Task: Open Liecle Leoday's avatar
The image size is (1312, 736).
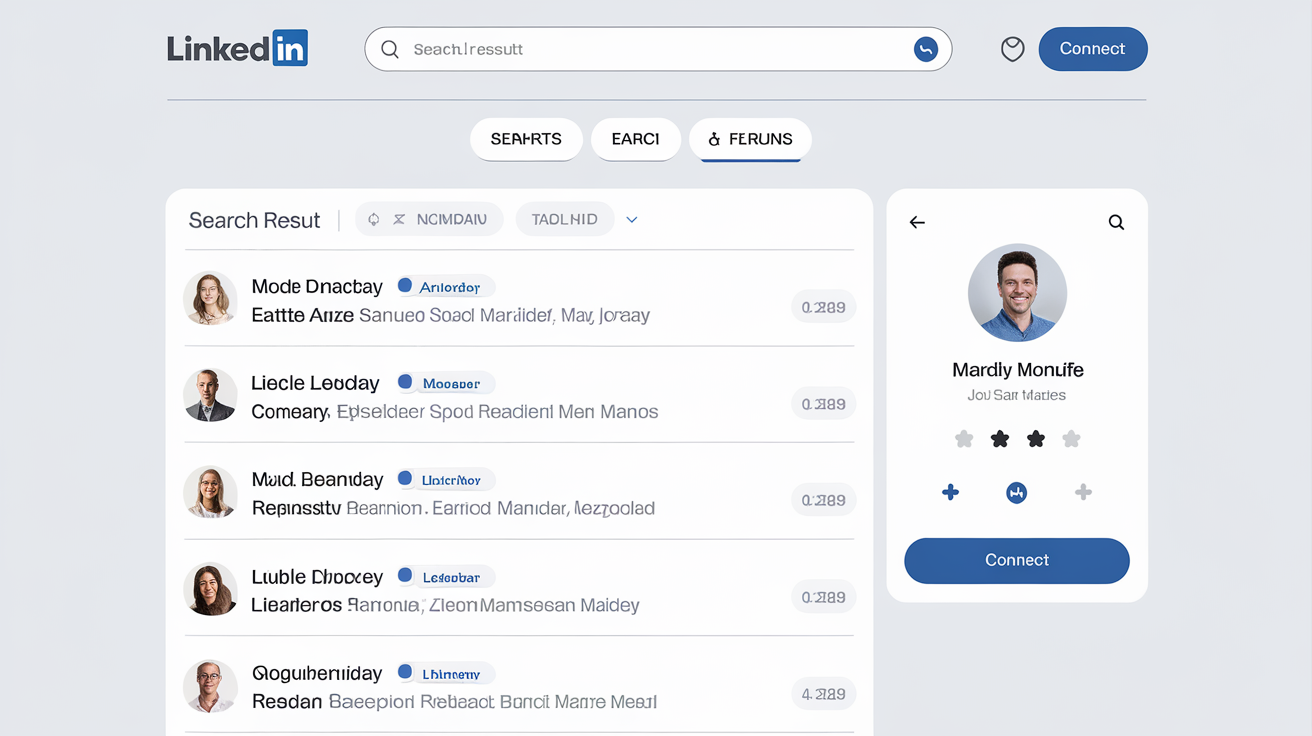Action: click(210, 395)
